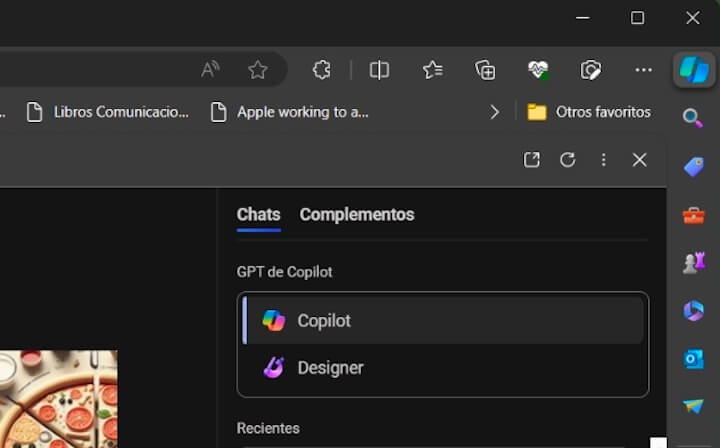Refresh the Copilot pane
The width and height of the screenshot is (720, 448).
point(568,160)
